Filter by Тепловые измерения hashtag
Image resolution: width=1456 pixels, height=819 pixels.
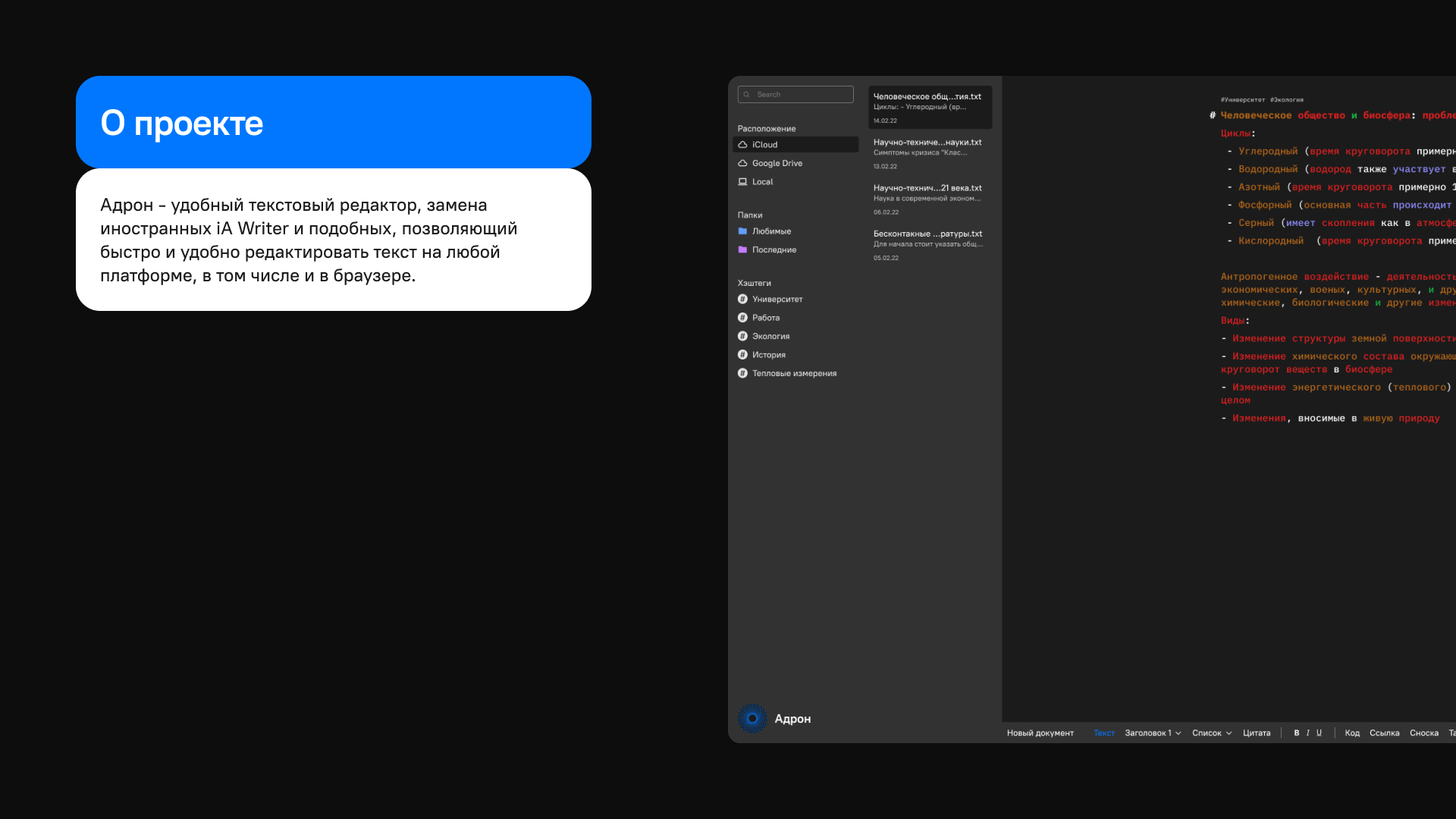pyautogui.click(x=793, y=373)
